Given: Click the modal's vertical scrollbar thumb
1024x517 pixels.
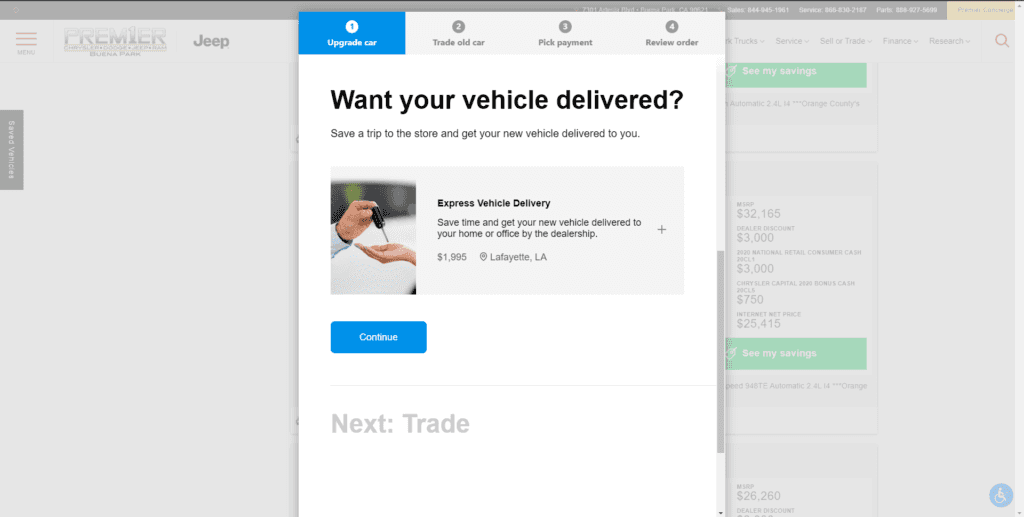Looking at the screenshot, I should [720, 350].
